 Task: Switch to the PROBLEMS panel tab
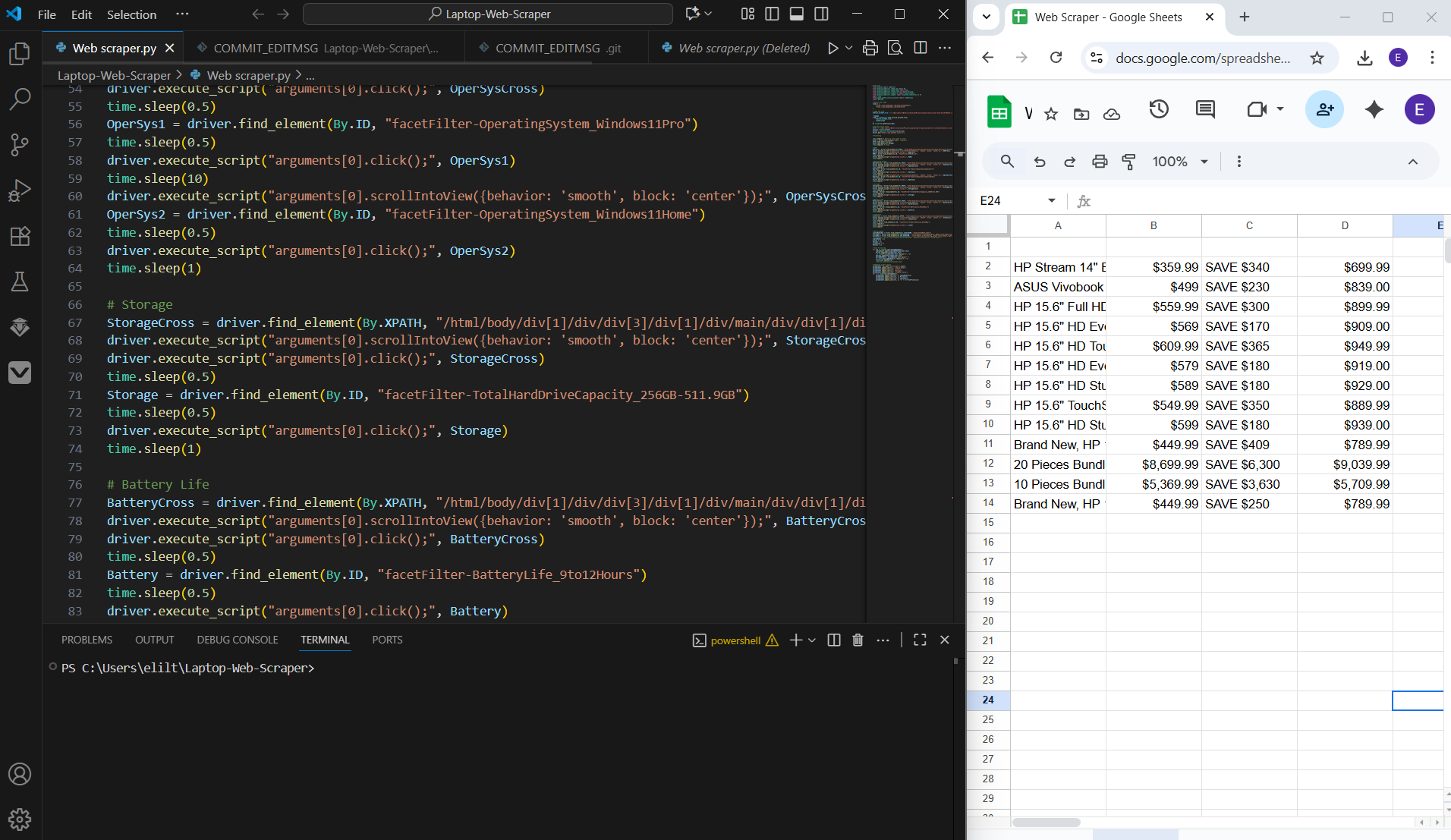[87, 640]
